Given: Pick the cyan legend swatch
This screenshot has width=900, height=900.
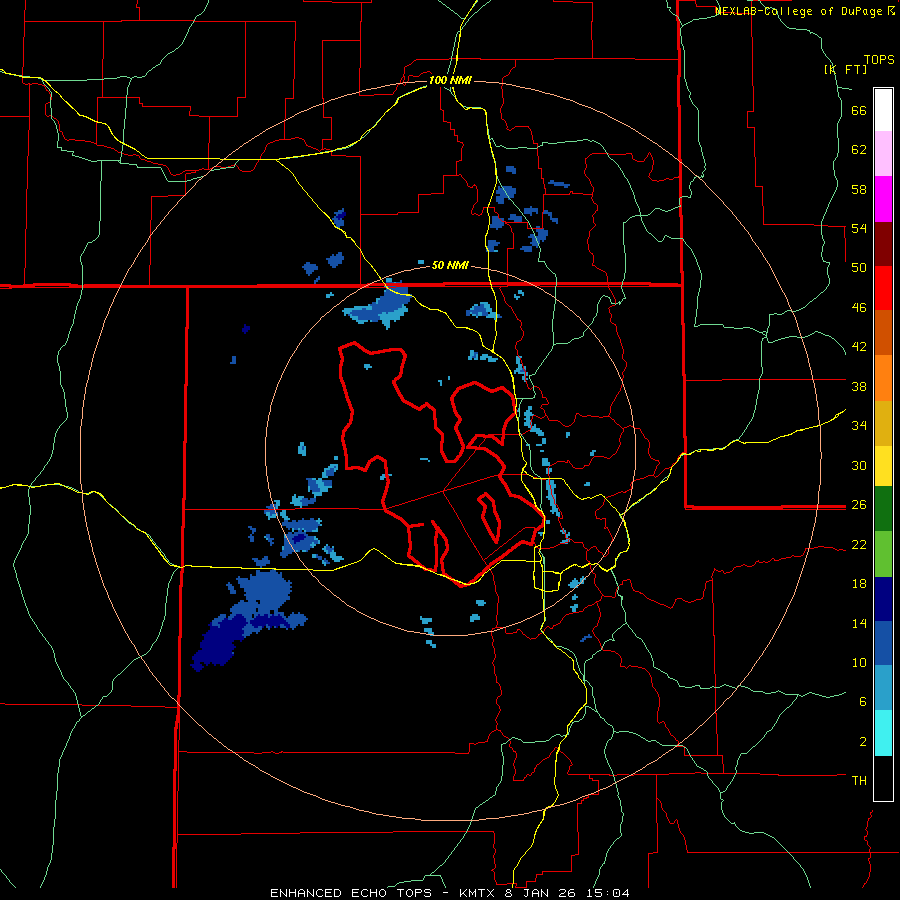Looking at the screenshot, I should [883, 733].
